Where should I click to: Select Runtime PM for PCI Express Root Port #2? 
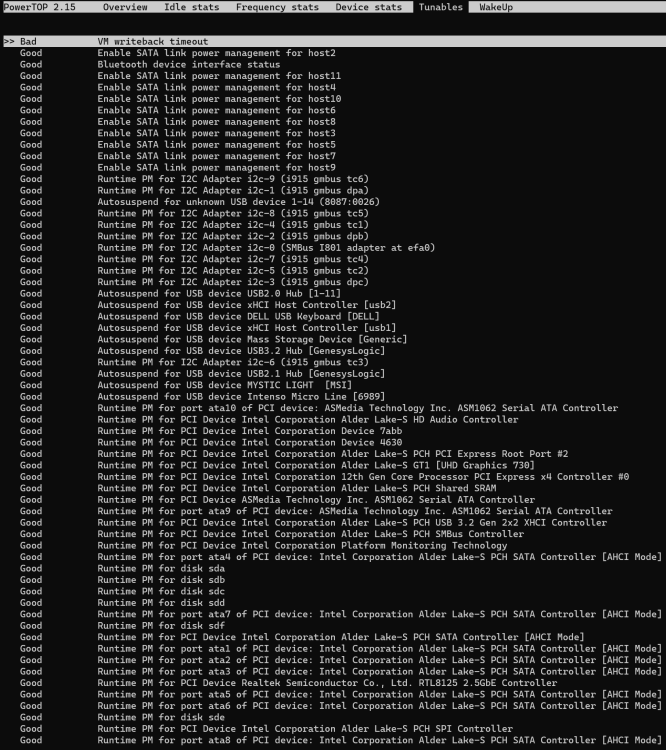click(294, 454)
